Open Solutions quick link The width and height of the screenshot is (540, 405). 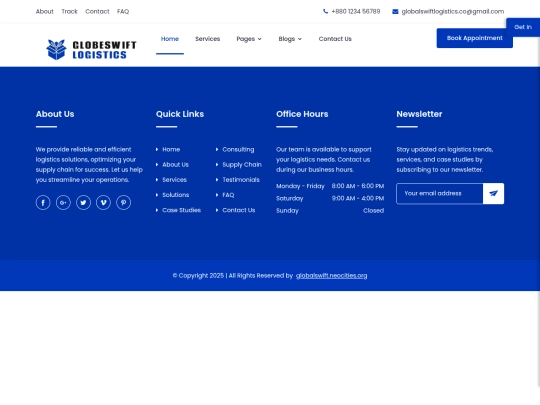(176, 195)
